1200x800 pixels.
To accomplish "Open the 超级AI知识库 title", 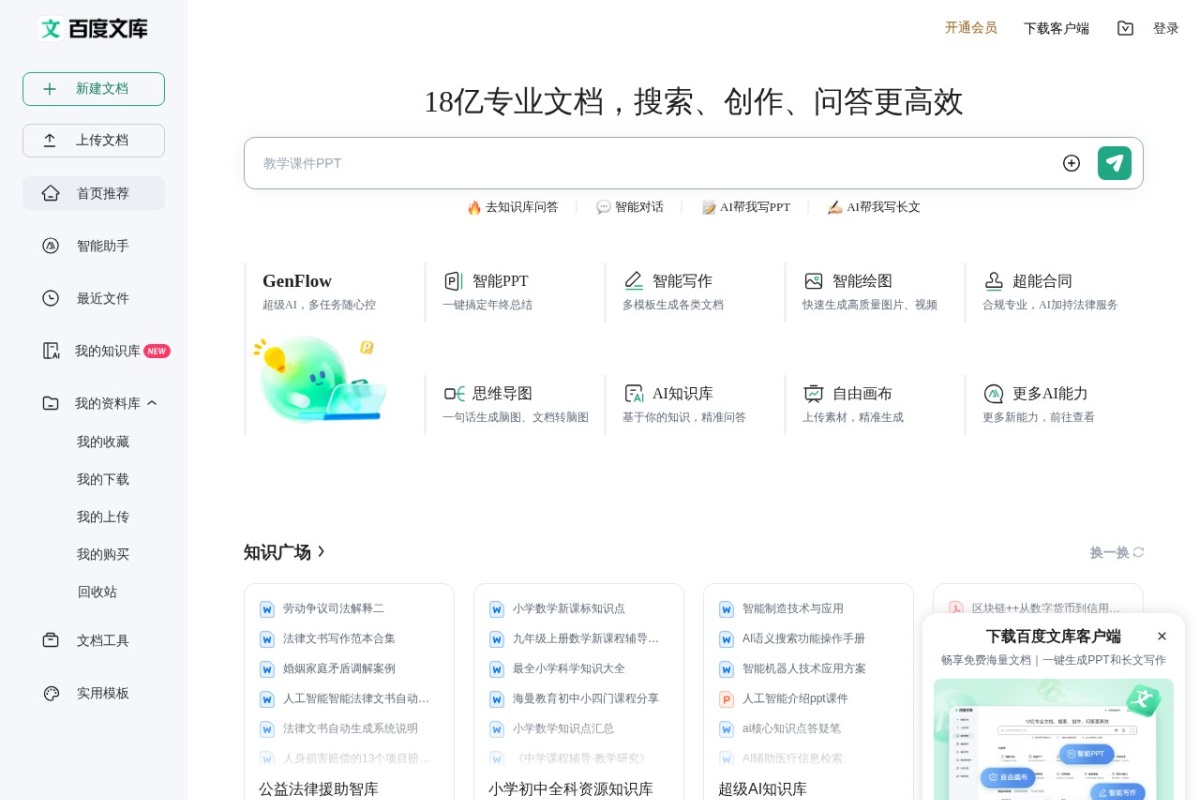I will [x=763, y=789].
